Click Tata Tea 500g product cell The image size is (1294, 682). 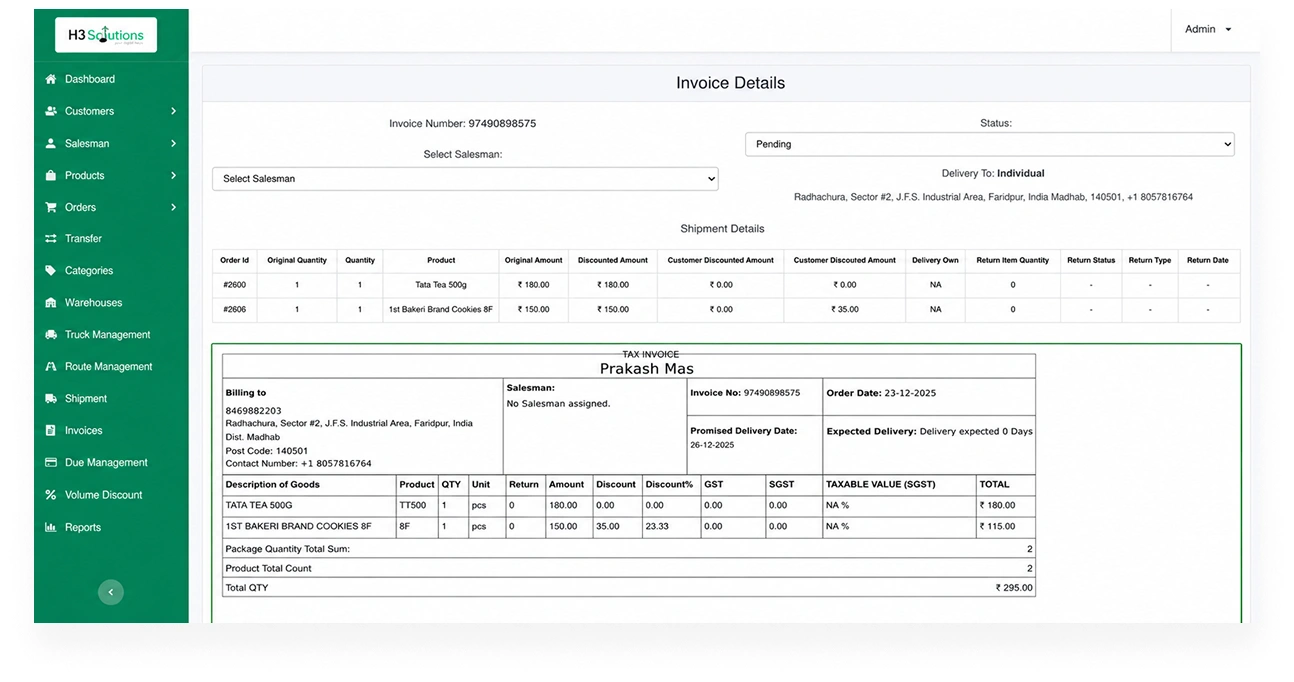[x=441, y=285]
